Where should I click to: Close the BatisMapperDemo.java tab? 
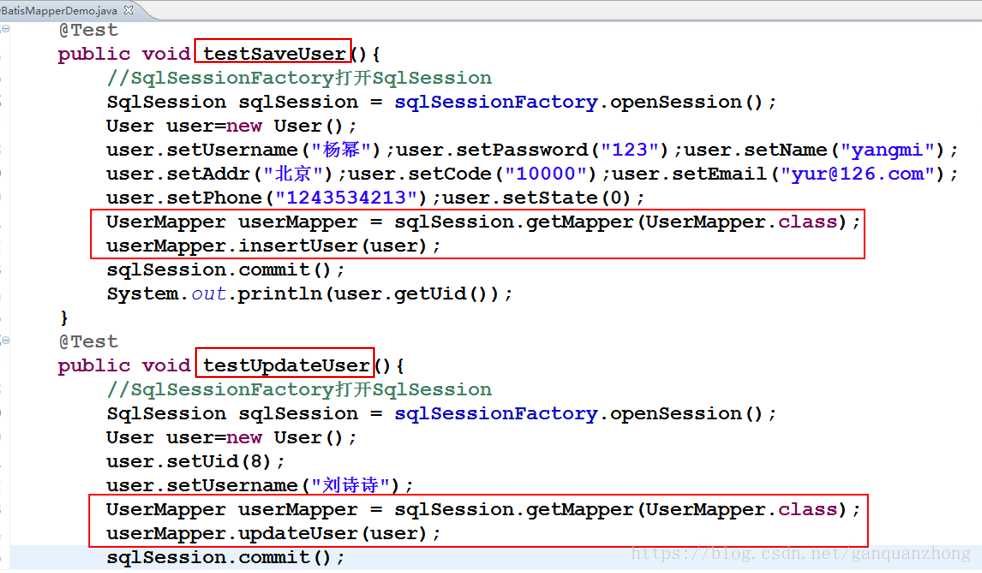point(128,10)
